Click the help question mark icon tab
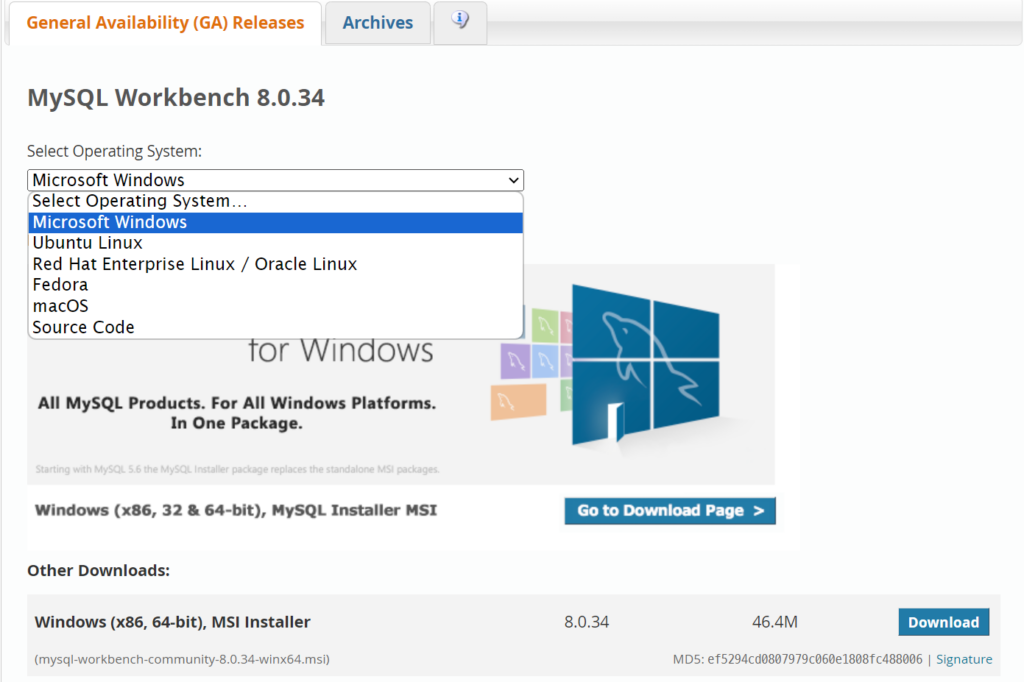Screen dimensions: 1024x682 460,22
